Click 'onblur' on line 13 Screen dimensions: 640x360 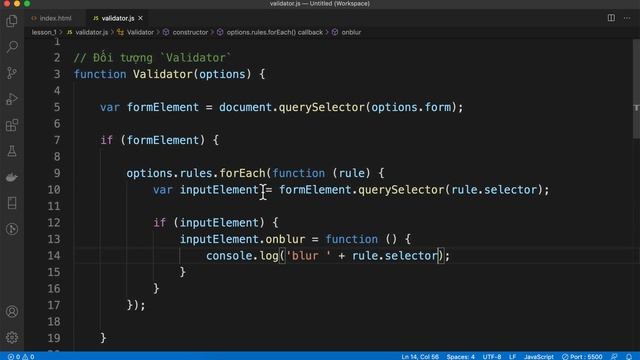pyautogui.click(x=285, y=239)
